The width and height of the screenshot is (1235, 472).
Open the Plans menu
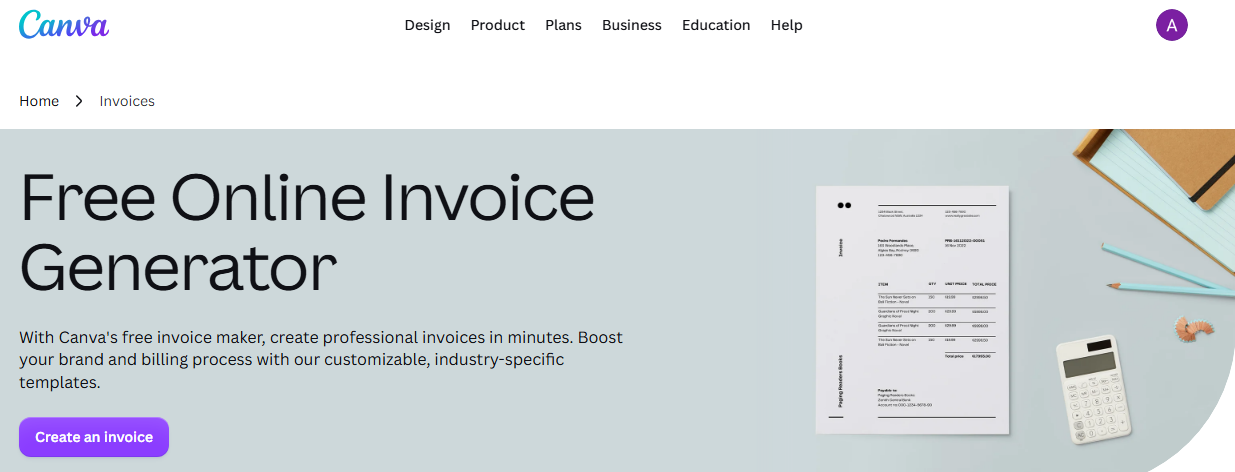(x=563, y=25)
